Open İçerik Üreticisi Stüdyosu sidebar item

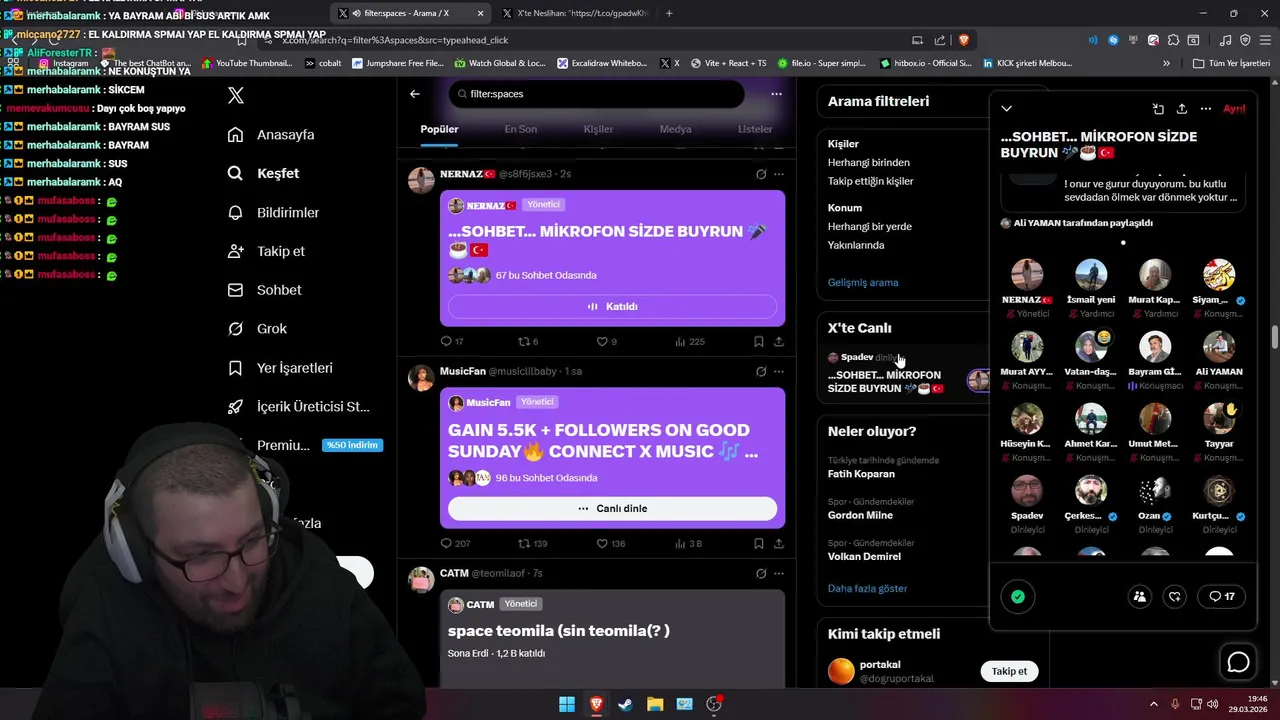pyautogui.click(x=298, y=406)
